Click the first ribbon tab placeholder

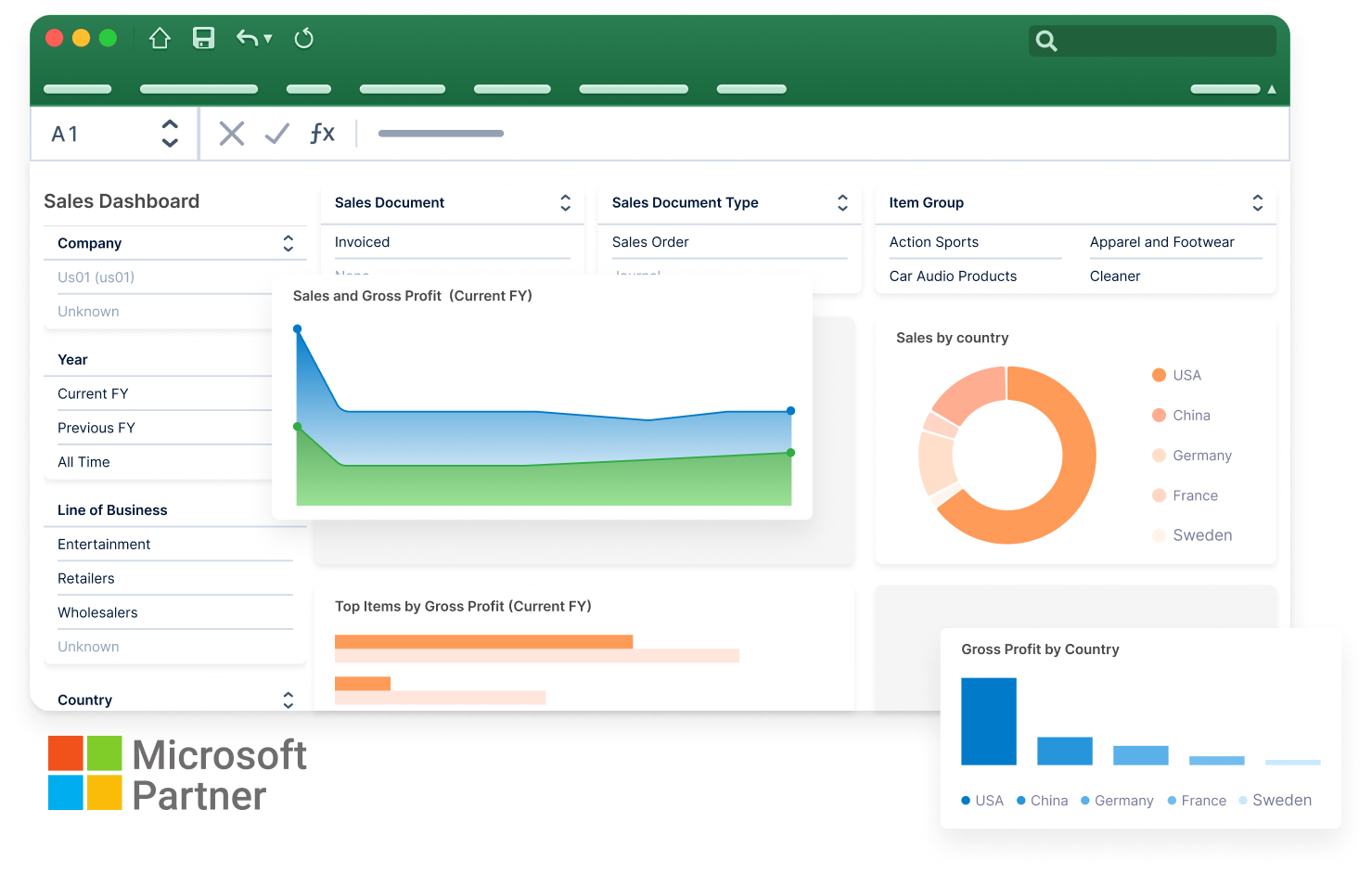coord(78,89)
